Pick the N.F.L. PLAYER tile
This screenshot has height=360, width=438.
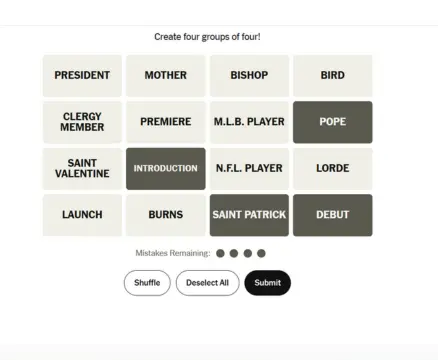click(x=249, y=169)
